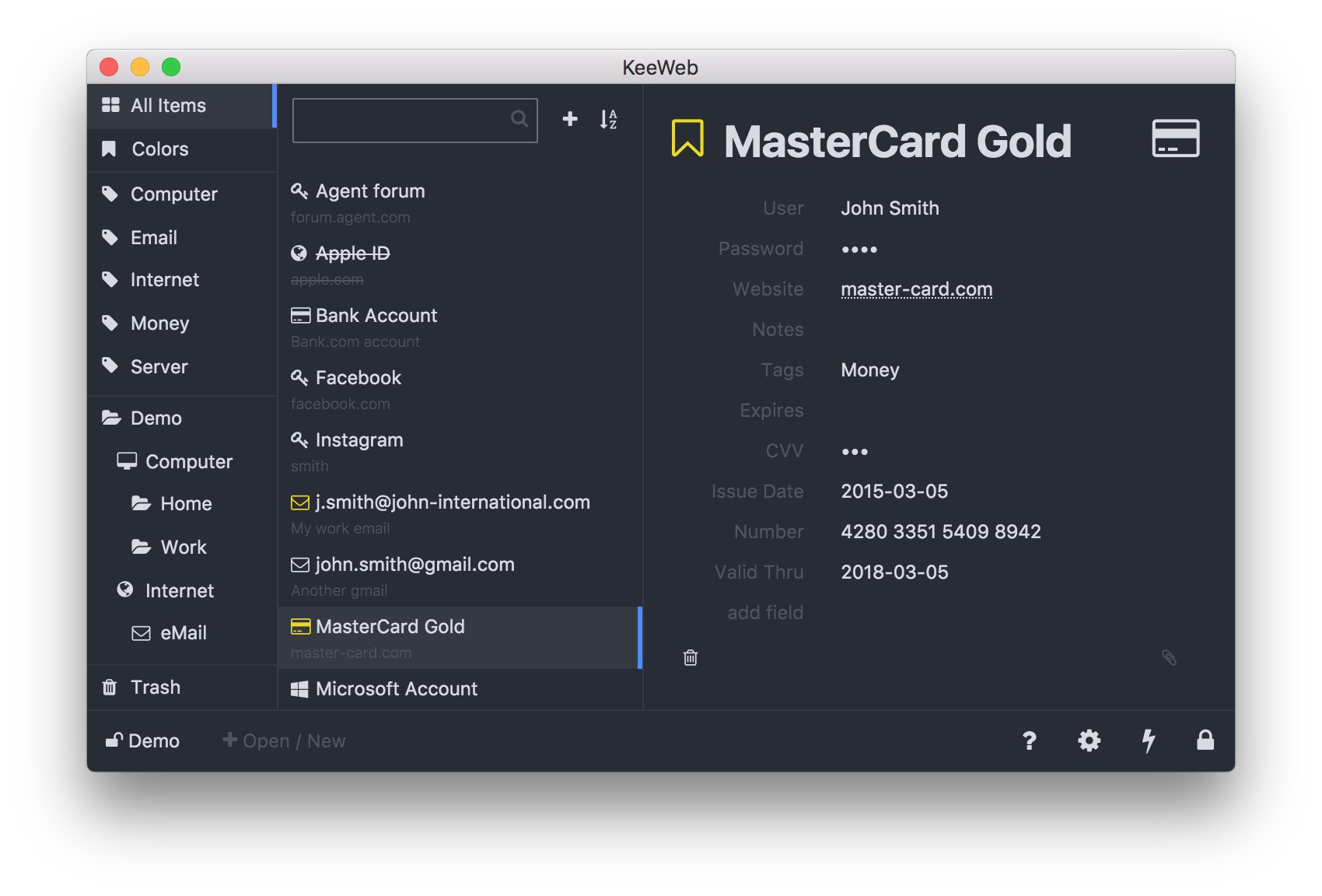Filter by the Internet tag

point(182,280)
